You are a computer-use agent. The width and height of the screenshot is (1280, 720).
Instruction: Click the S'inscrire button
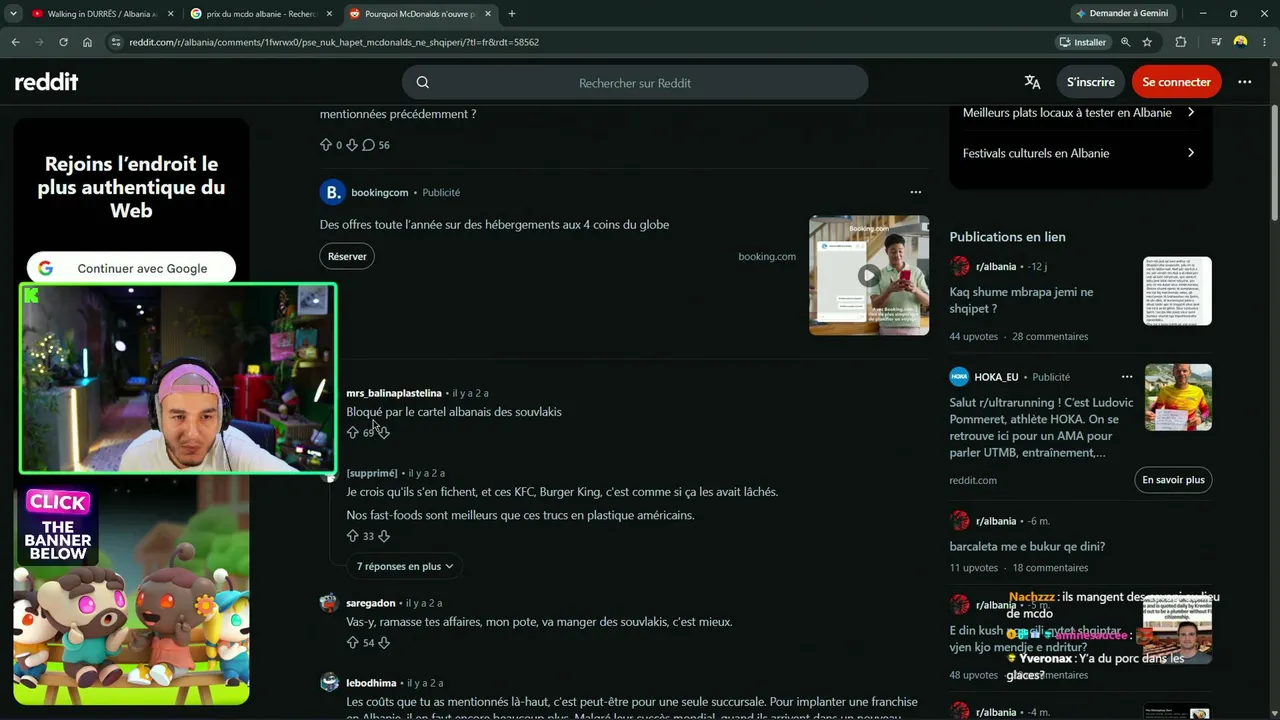1090,82
